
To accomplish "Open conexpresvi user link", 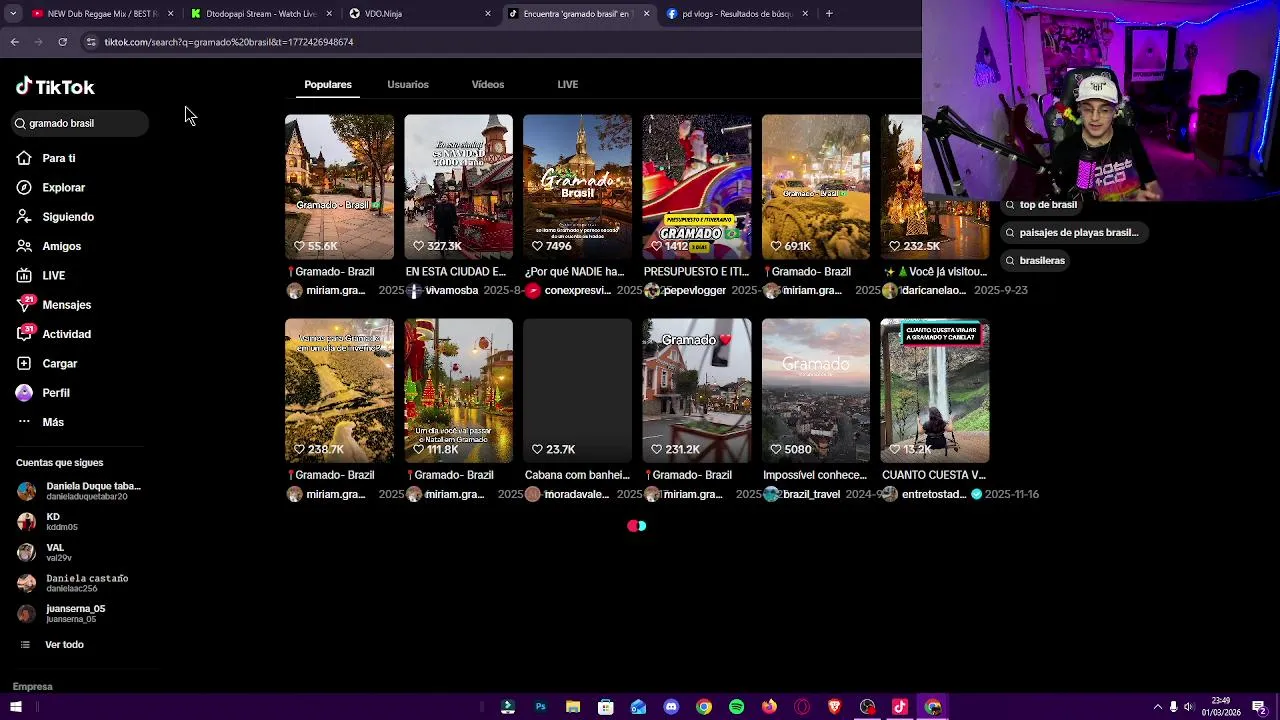I will coord(577,291).
